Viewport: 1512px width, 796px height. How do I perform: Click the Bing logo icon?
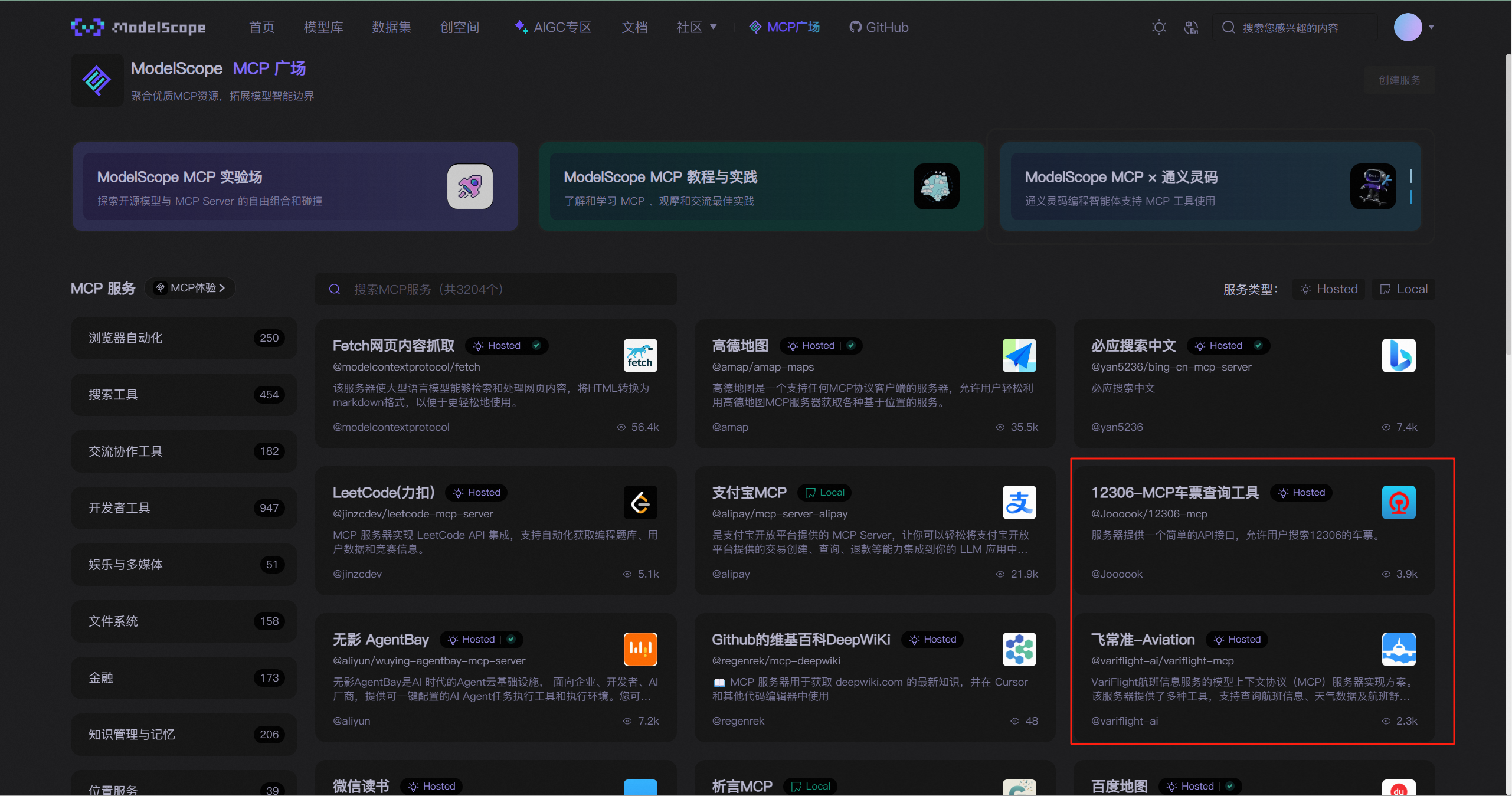point(1398,355)
